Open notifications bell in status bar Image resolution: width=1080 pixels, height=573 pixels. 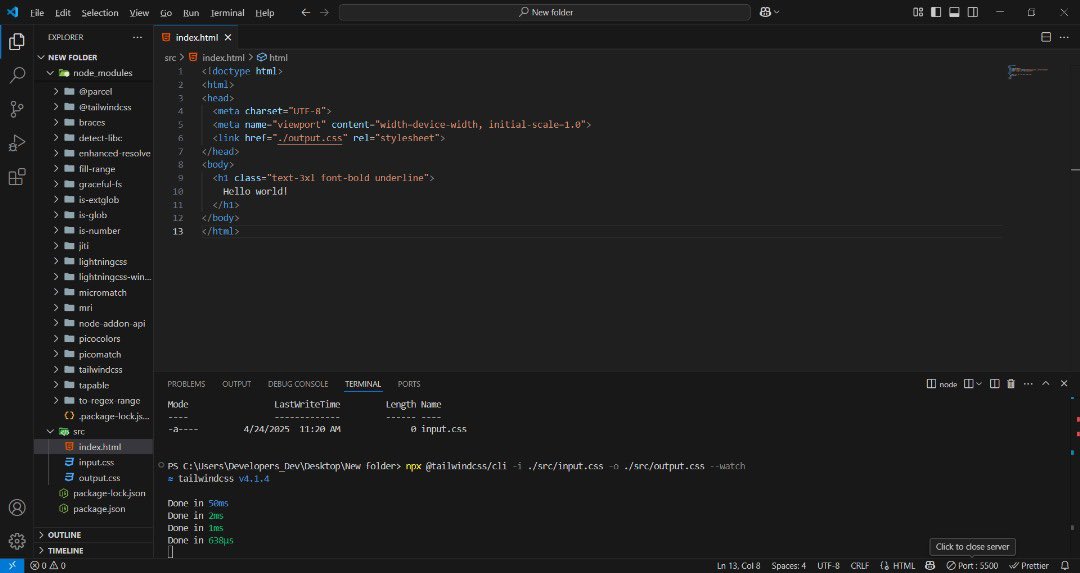point(1065,565)
